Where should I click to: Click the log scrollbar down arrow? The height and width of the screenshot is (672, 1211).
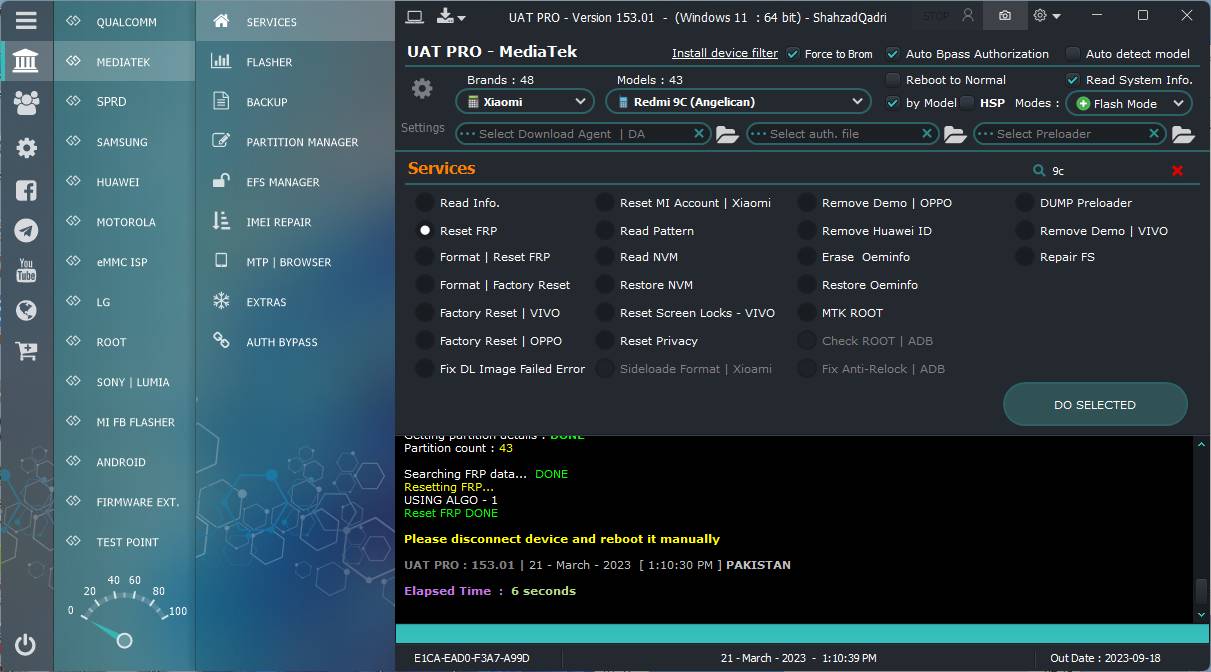click(1201, 614)
